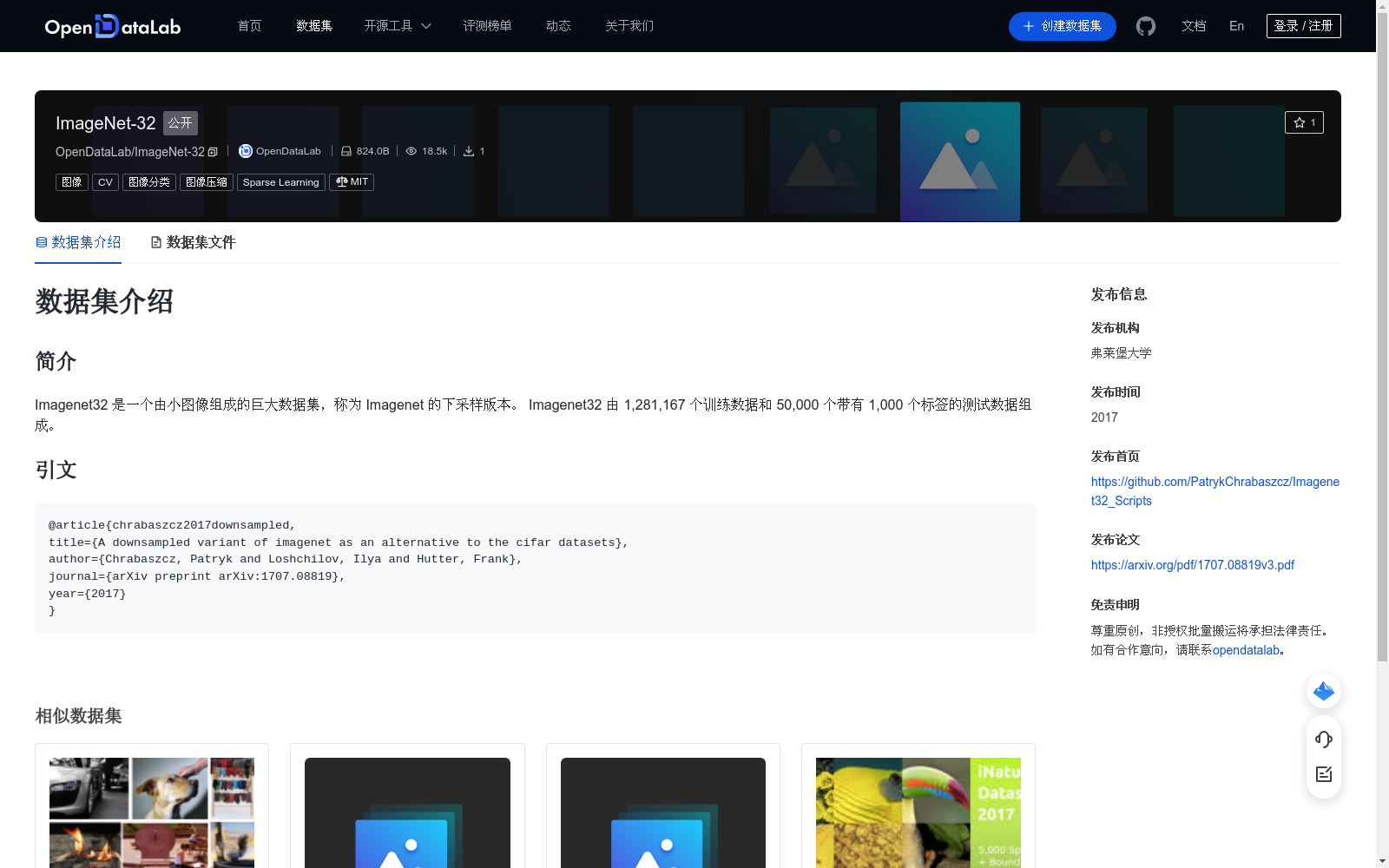Open the 动态 navigation item
The width and height of the screenshot is (1389, 868).
click(558, 26)
